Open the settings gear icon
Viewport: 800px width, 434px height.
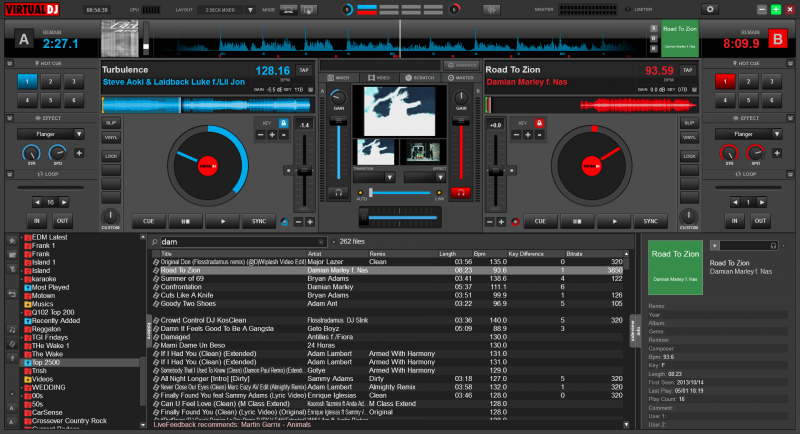point(710,9)
